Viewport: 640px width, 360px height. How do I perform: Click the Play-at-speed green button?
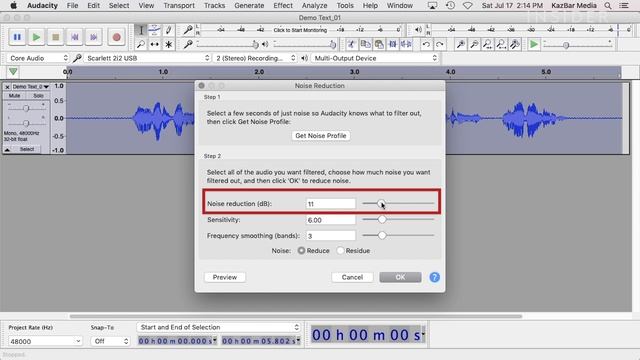(533, 44)
